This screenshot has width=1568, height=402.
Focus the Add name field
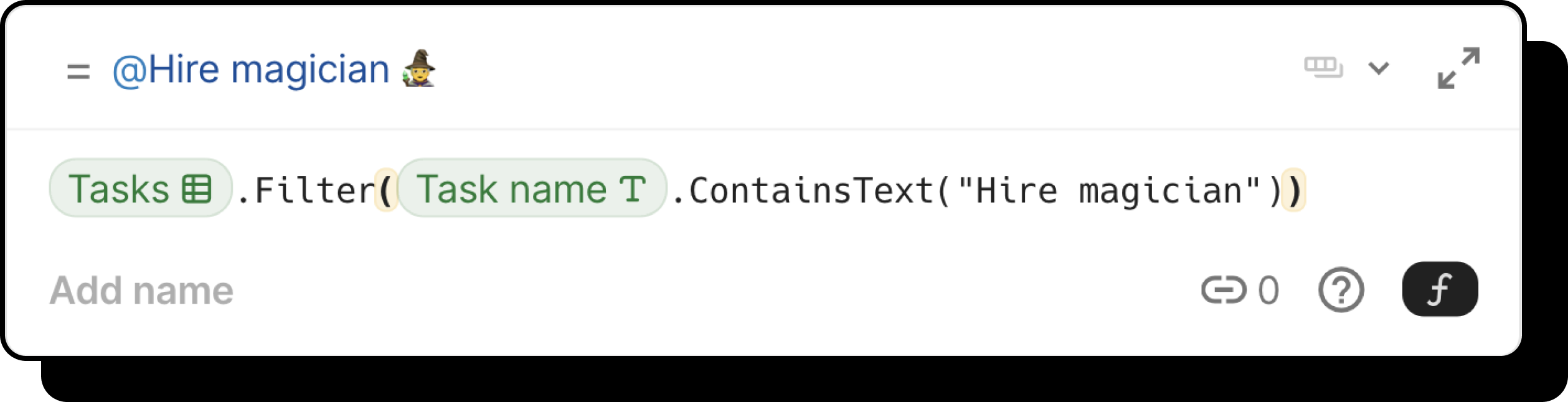tap(142, 291)
